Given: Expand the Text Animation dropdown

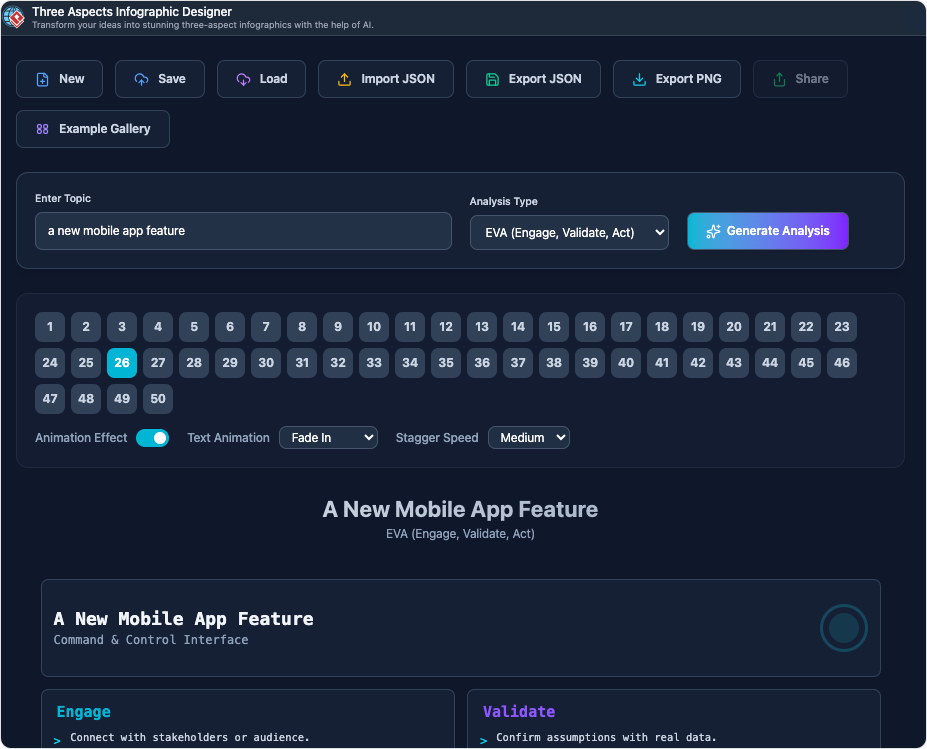Looking at the screenshot, I should coord(328,438).
